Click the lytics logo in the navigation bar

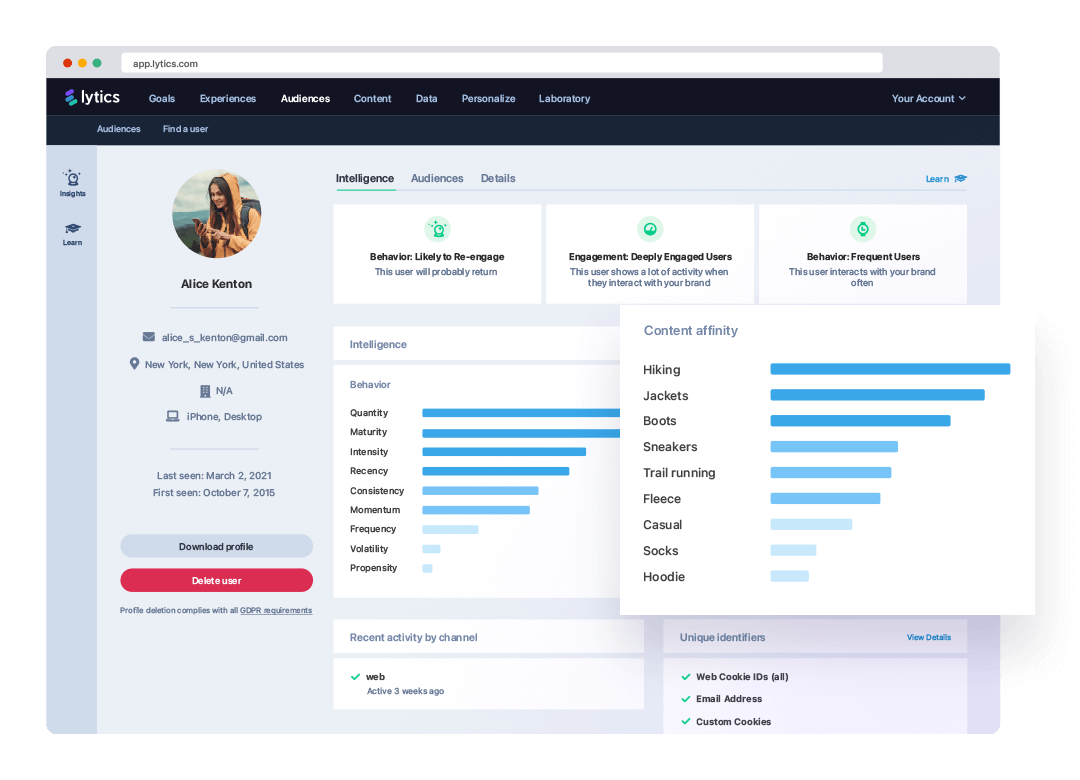pyautogui.click(x=92, y=97)
